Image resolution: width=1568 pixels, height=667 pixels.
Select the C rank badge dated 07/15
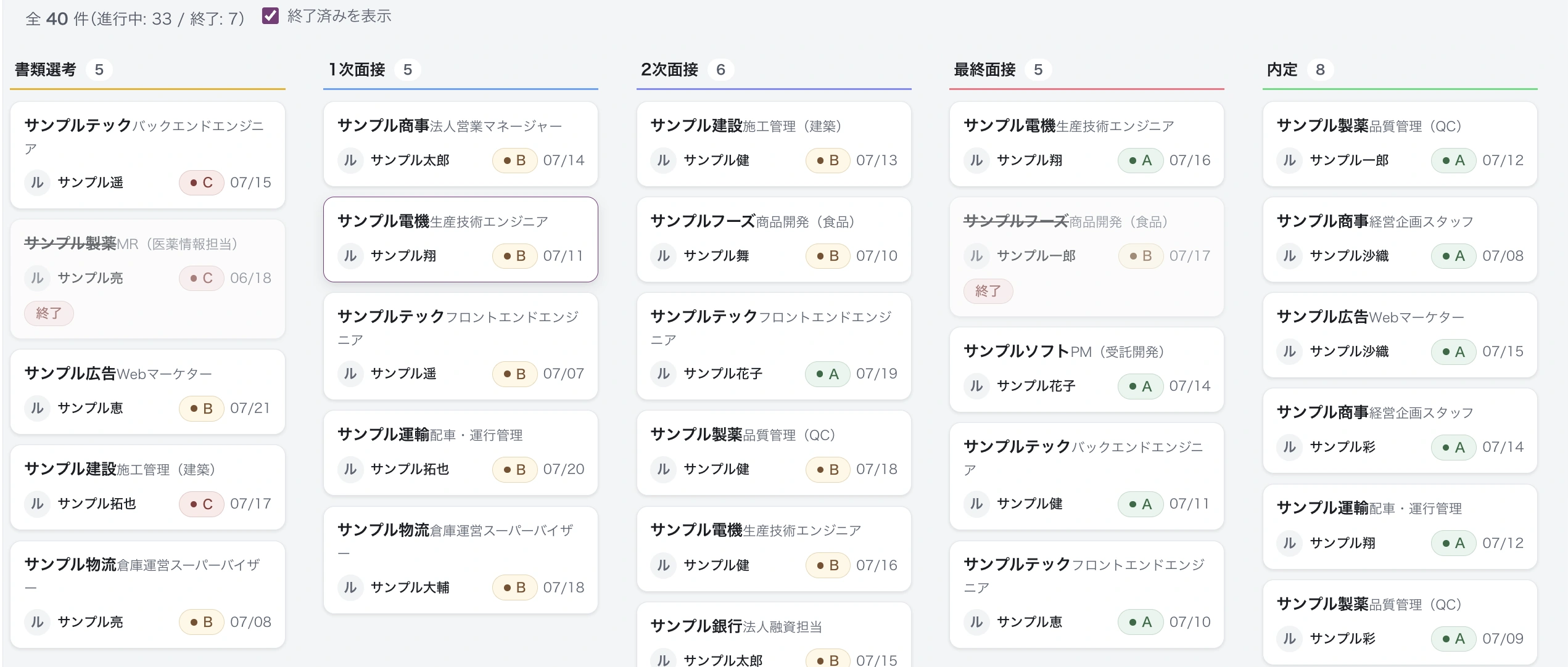(x=201, y=182)
